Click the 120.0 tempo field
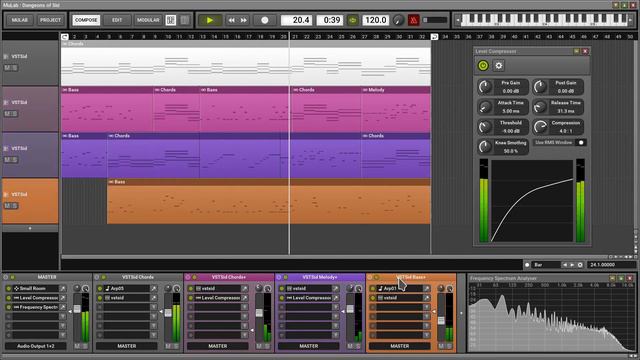640x360 pixels. click(x=376, y=20)
